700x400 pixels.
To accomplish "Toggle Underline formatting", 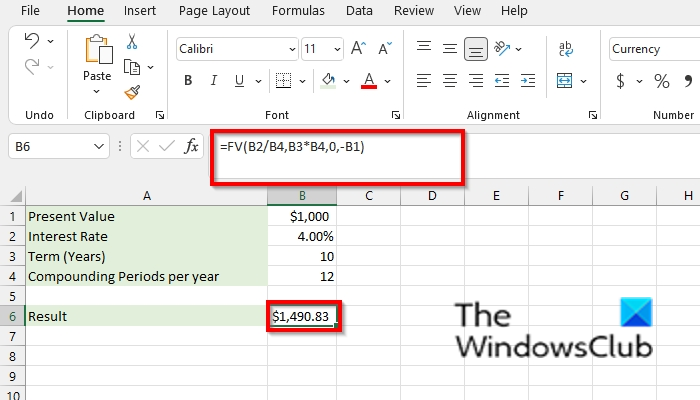I will tap(239, 81).
